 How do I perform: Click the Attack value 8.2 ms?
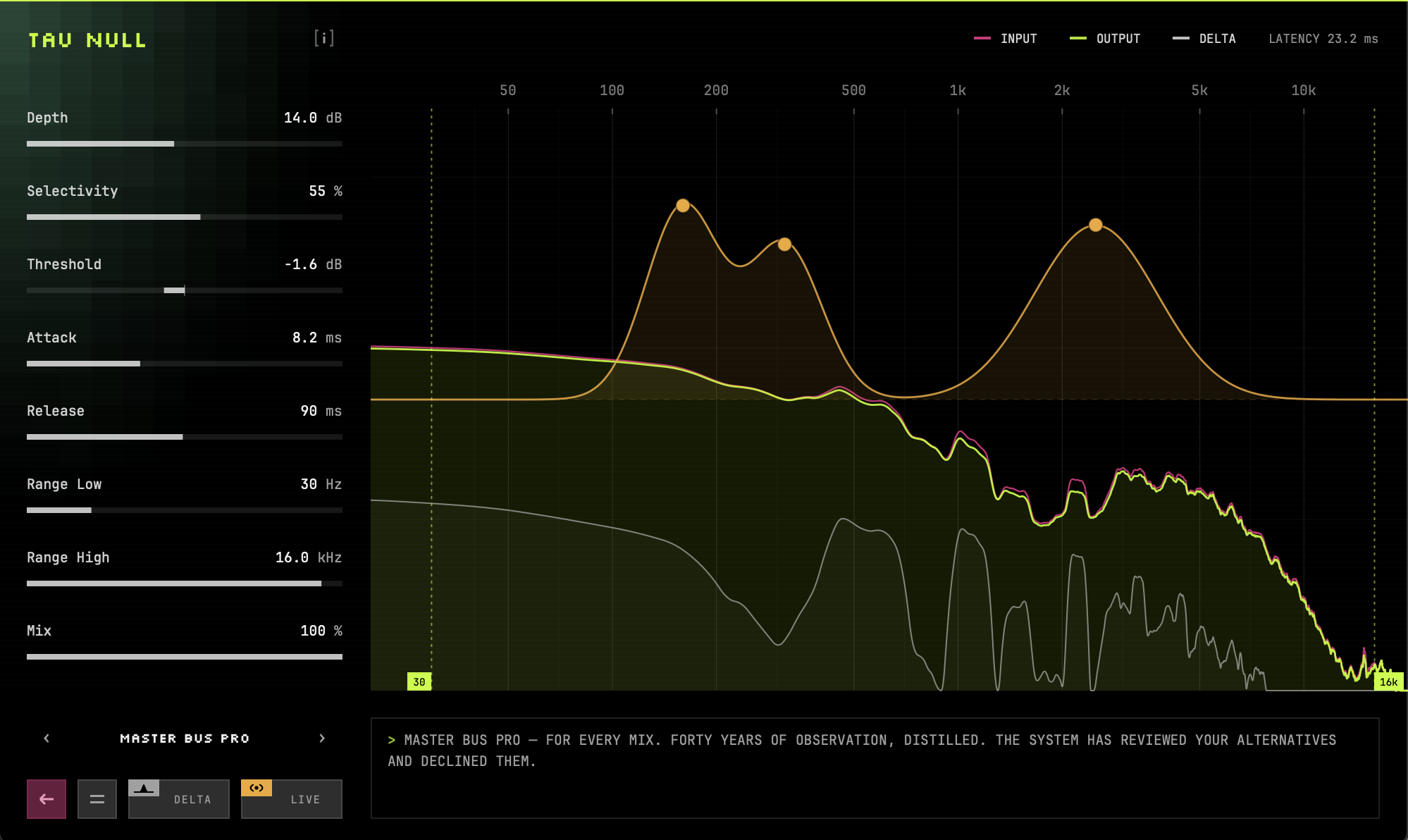pyautogui.click(x=317, y=338)
